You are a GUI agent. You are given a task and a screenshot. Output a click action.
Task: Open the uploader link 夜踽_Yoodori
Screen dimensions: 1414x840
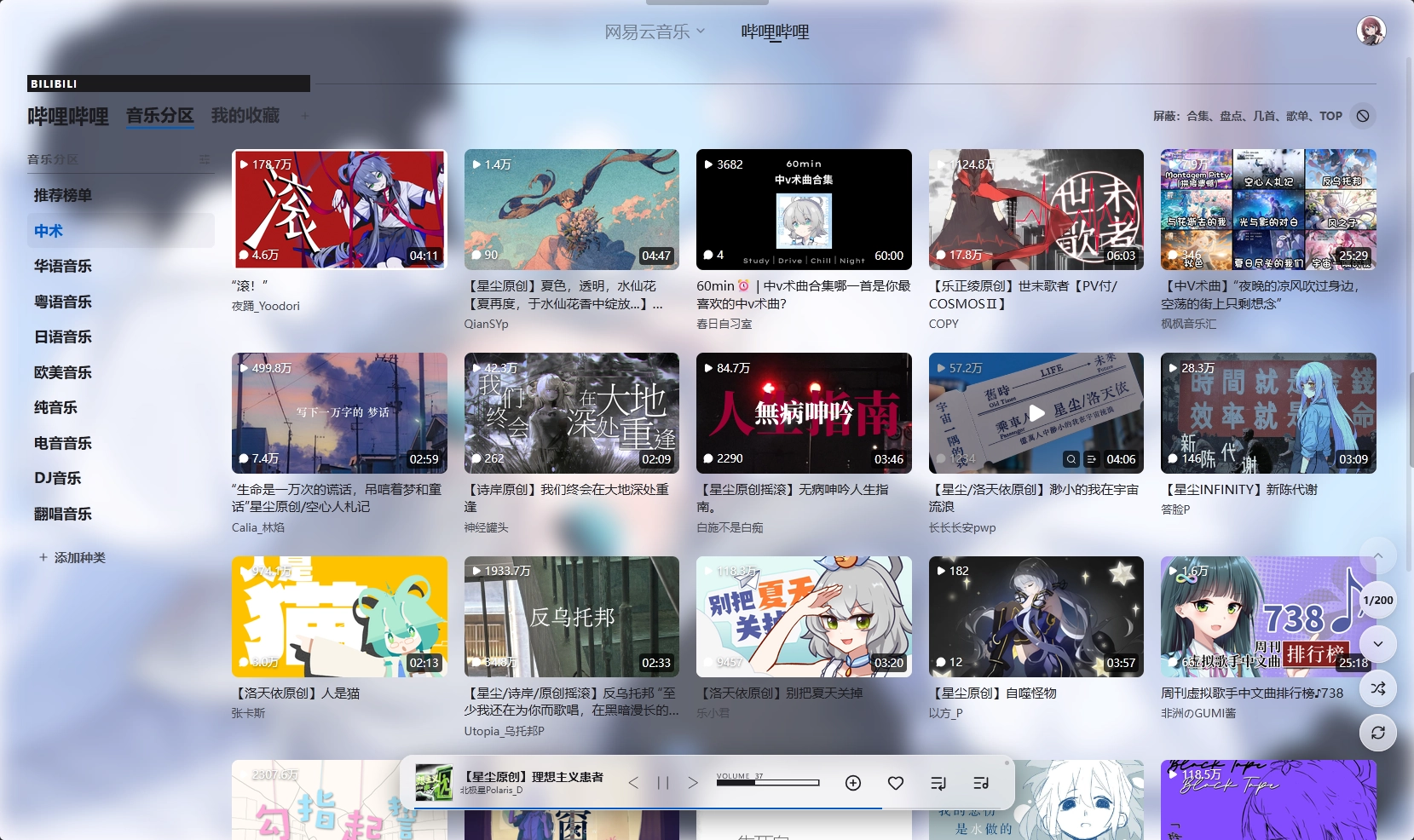pyautogui.click(x=266, y=306)
